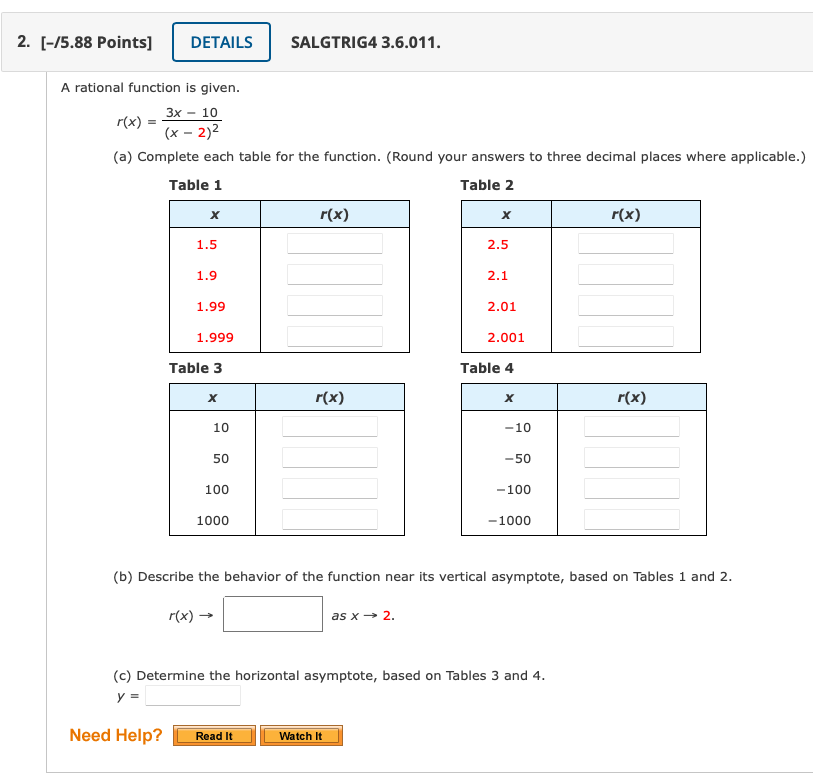813x783 pixels.
Task: Click the Watch It button
Action: coord(301,735)
